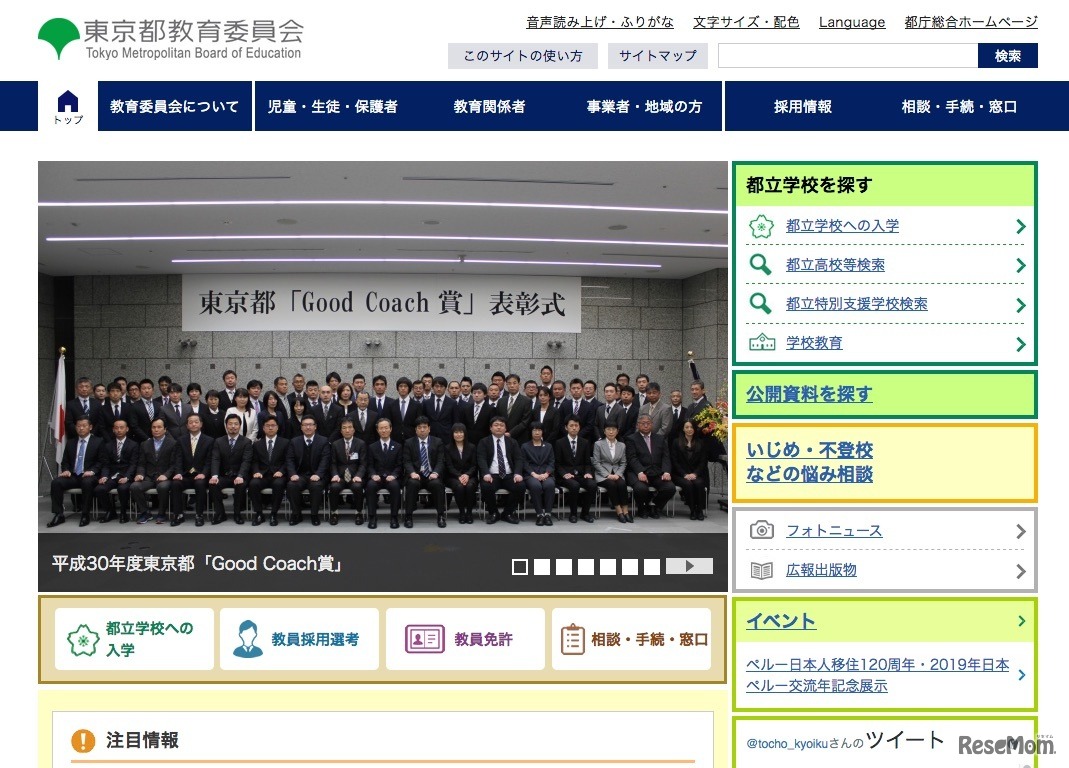The height and width of the screenshot is (768, 1069).
Task: Click magnifier icon next to 都立高校等検索
Action: (760, 265)
